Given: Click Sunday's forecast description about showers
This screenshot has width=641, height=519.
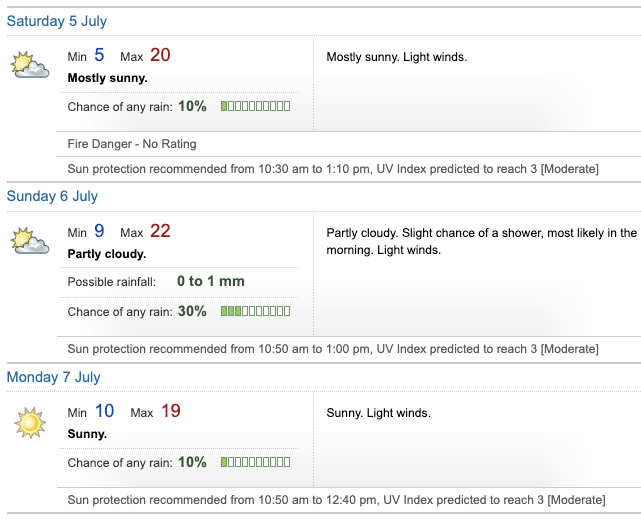Looking at the screenshot, I should (x=480, y=241).
